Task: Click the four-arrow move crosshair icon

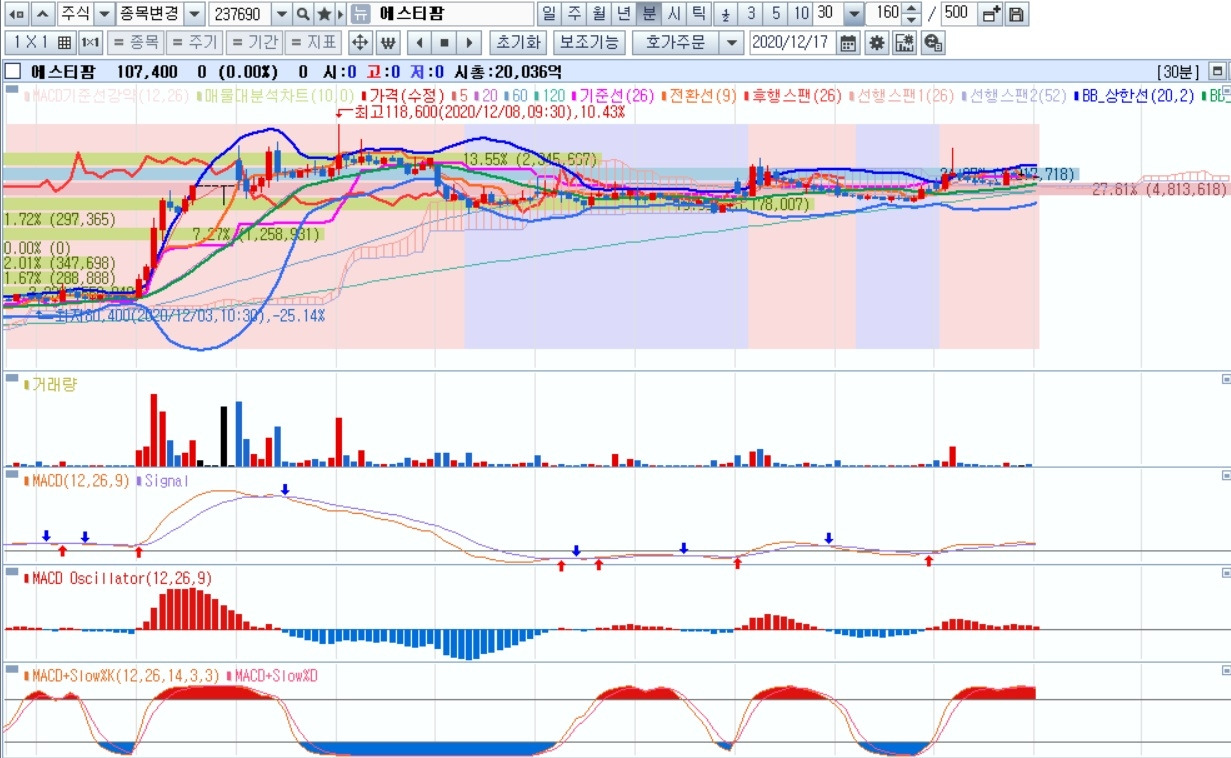Action: tap(361, 43)
